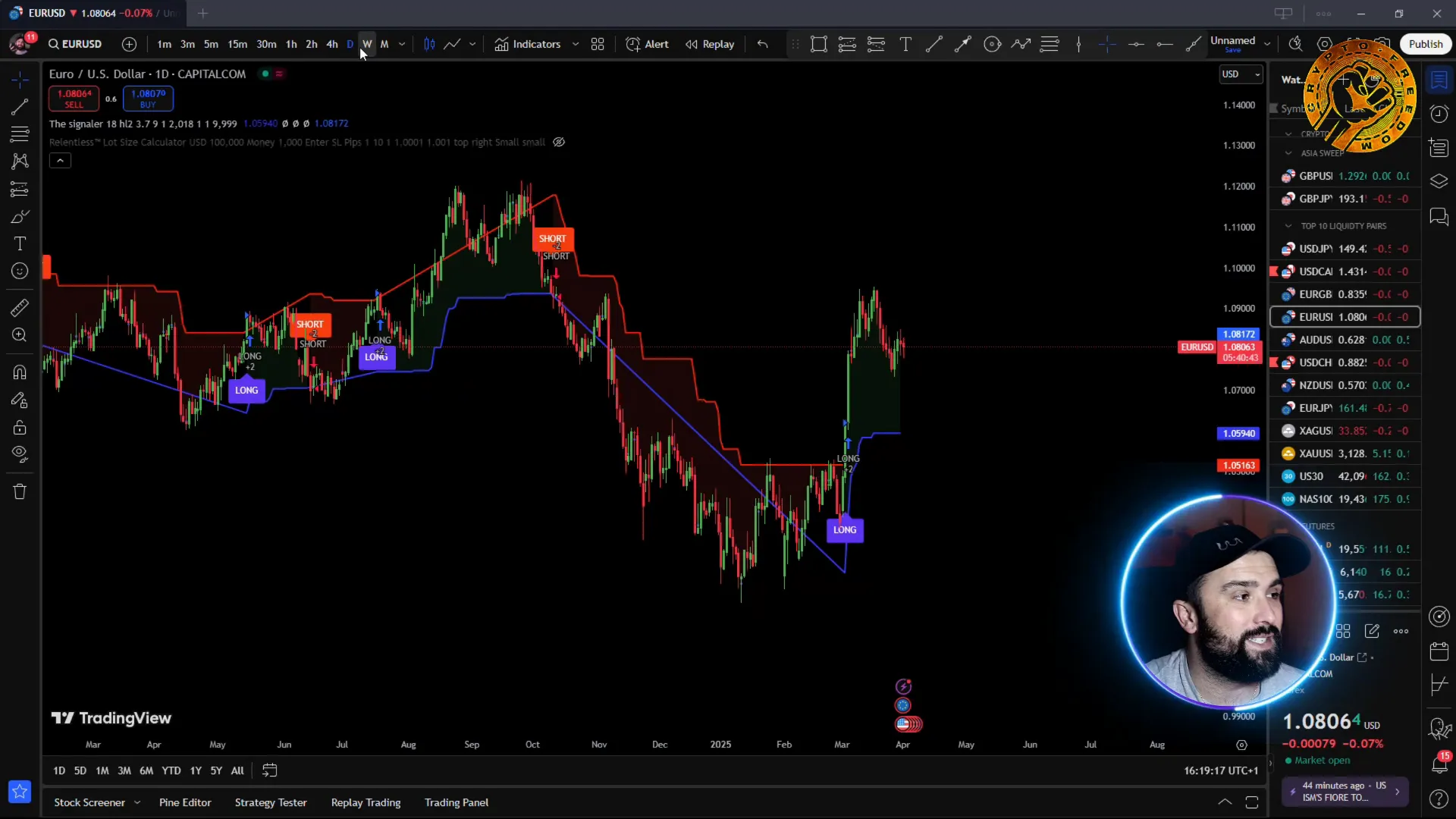Open the Fibonacci tools in left sidebar
The width and height of the screenshot is (1456, 819).
click(20, 134)
